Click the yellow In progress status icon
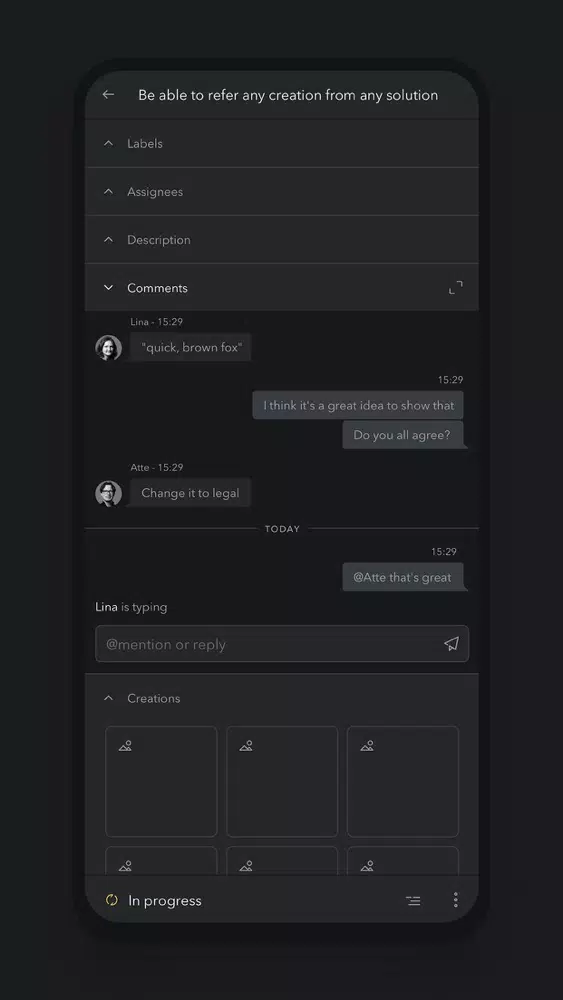 (x=112, y=900)
